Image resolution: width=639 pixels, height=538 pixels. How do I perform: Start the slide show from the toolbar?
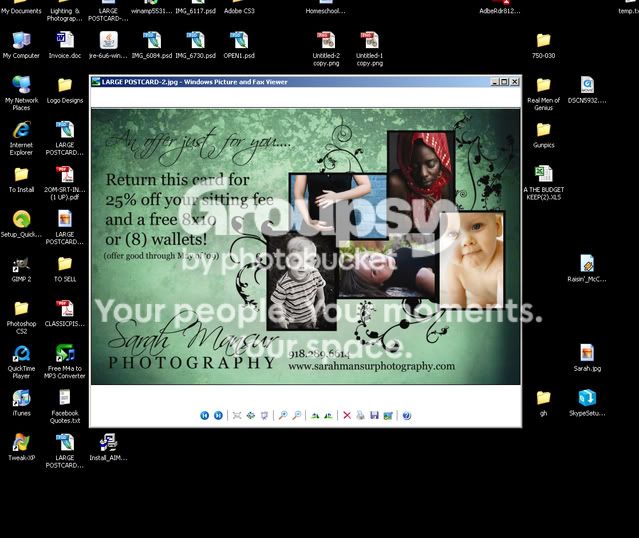click(x=264, y=415)
